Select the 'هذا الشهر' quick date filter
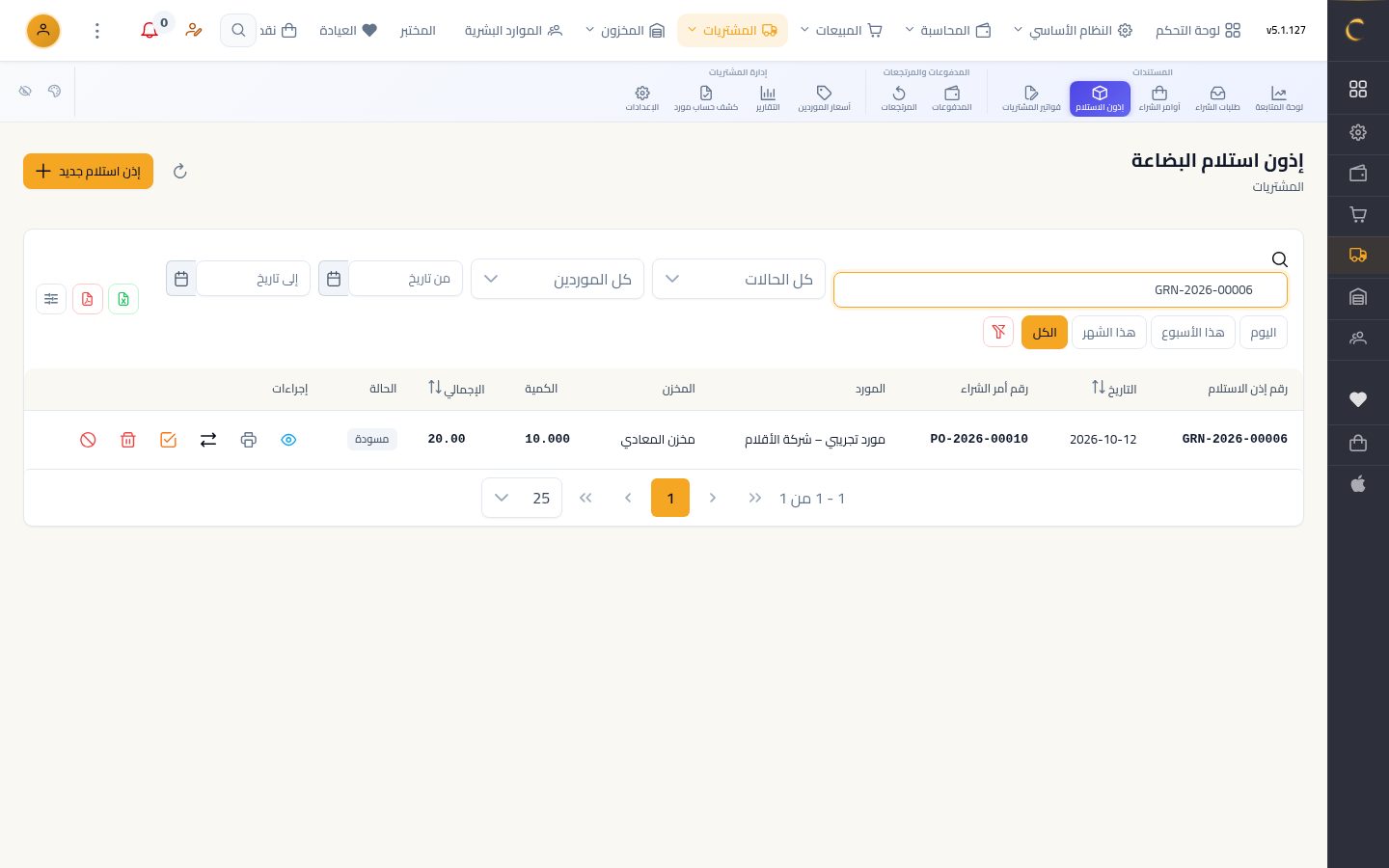The height and width of the screenshot is (868, 1389). [1109, 333]
